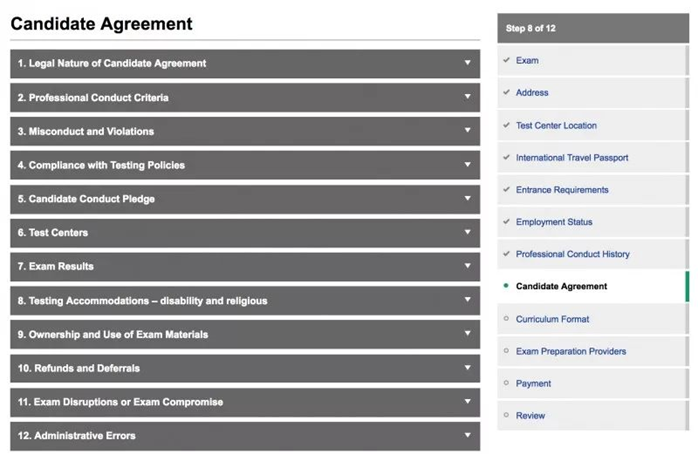Click green dot beside Candidate Agreement step

point(507,286)
